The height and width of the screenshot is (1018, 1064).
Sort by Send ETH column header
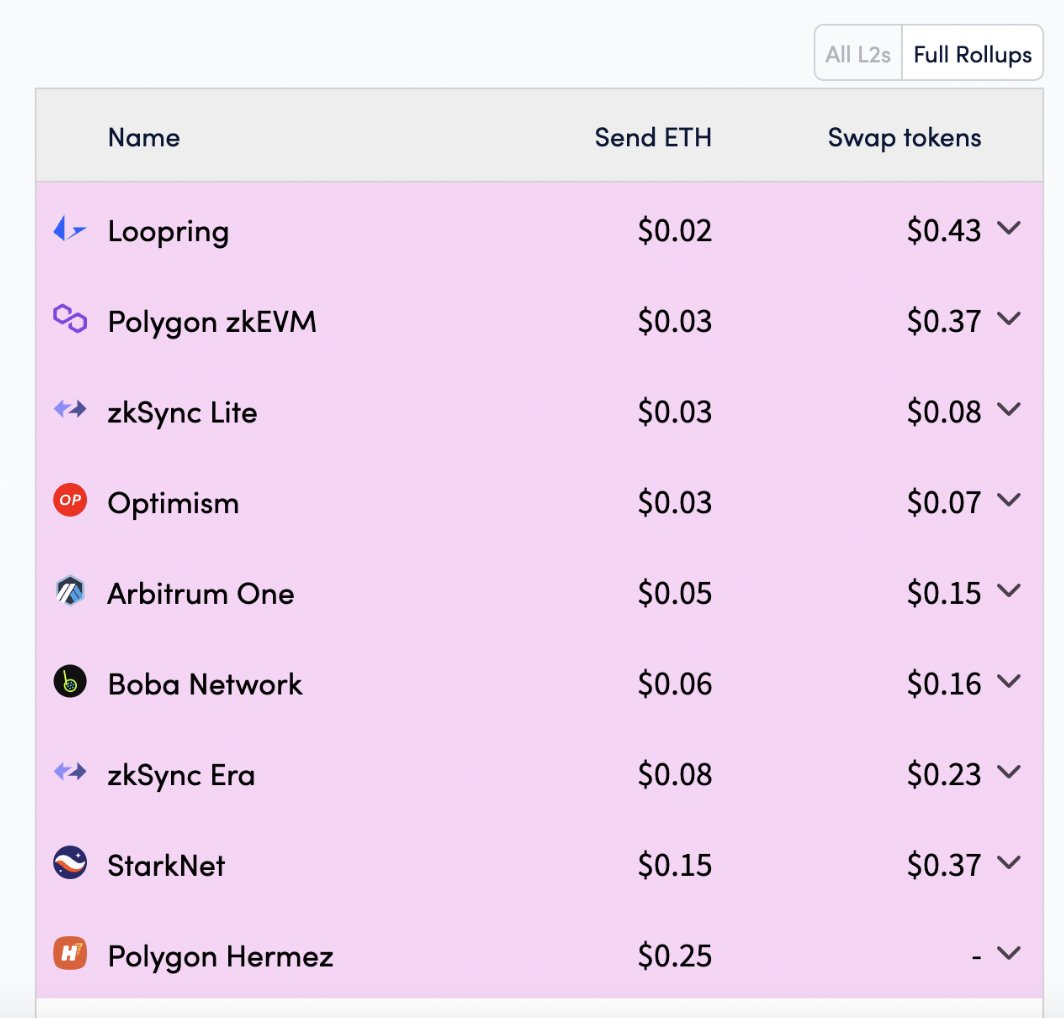point(653,138)
